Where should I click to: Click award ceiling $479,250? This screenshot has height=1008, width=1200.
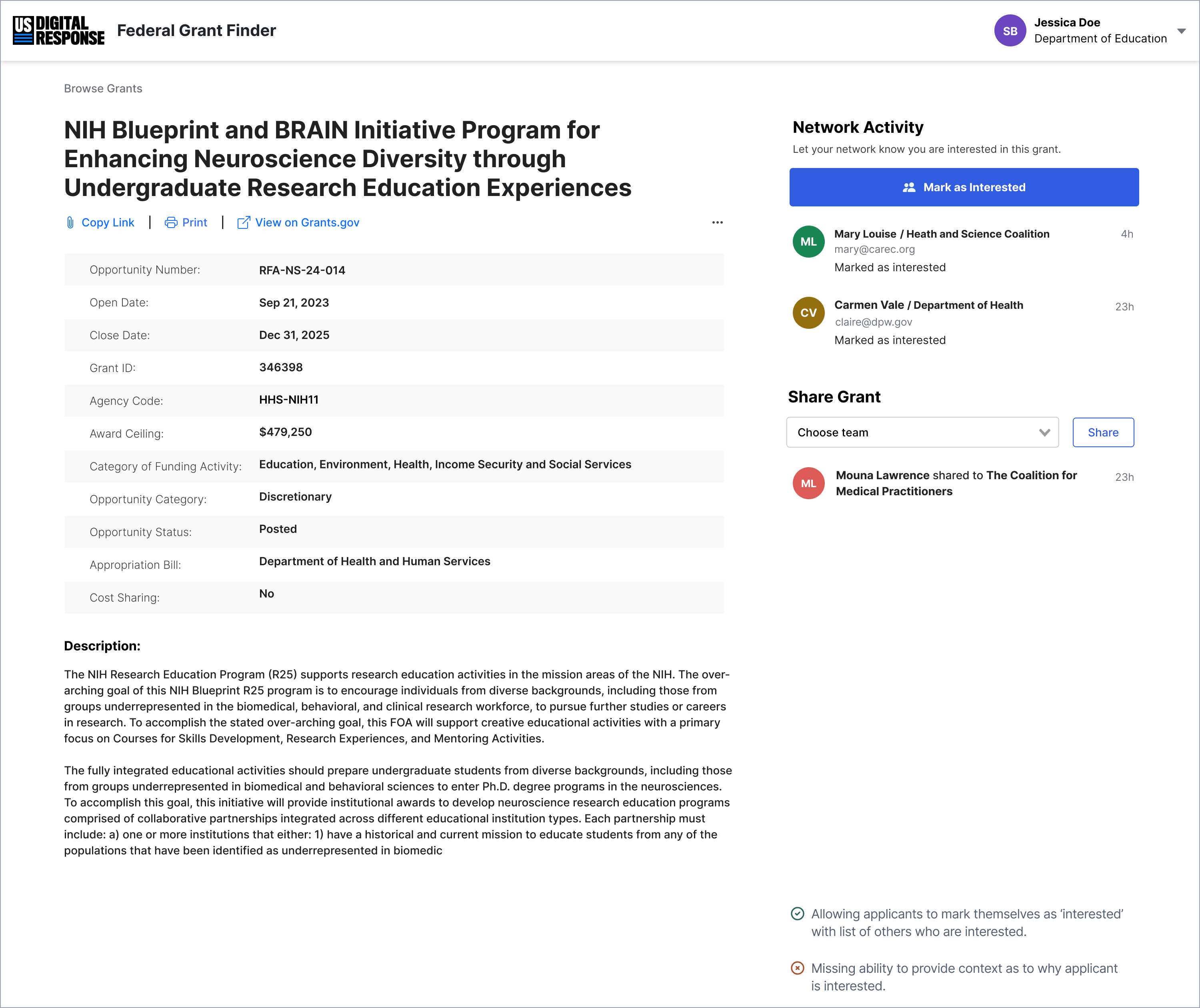click(x=286, y=432)
